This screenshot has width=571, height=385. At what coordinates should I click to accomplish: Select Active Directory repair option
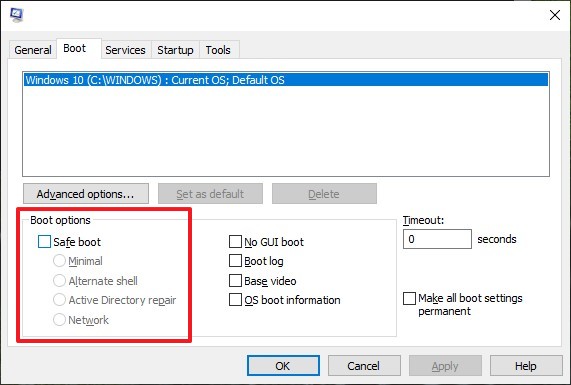coord(59,300)
